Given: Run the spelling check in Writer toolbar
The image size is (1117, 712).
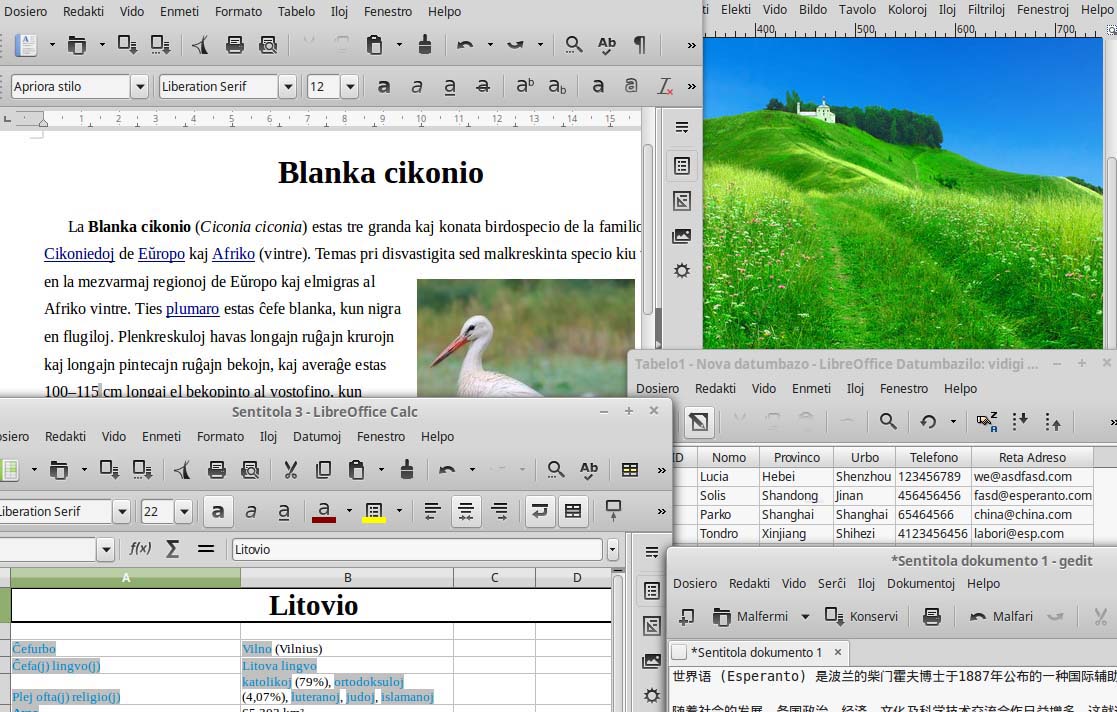Looking at the screenshot, I should click(x=606, y=45).
